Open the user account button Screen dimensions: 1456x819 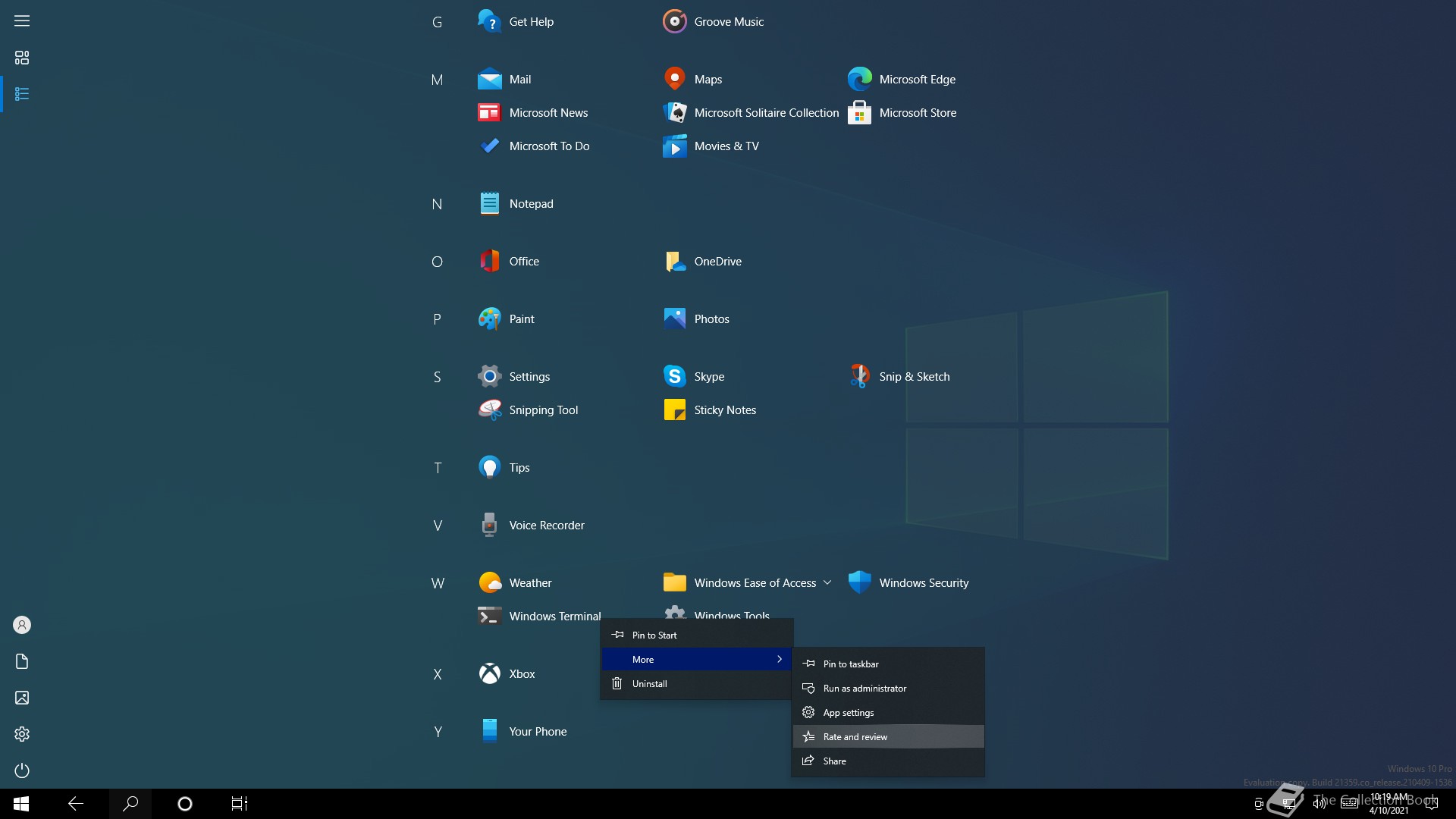point(22,625)
